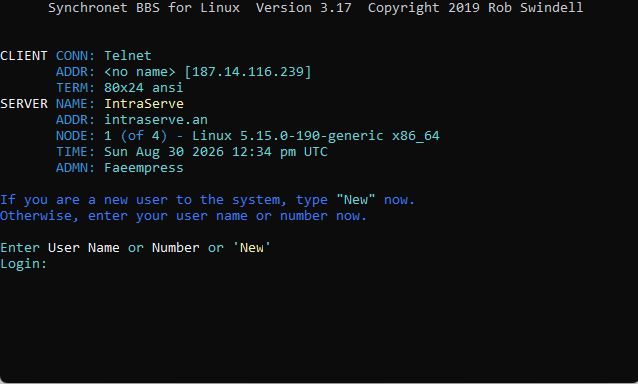Click the yellow 'New' in the prompt line

tap(251, 248)
